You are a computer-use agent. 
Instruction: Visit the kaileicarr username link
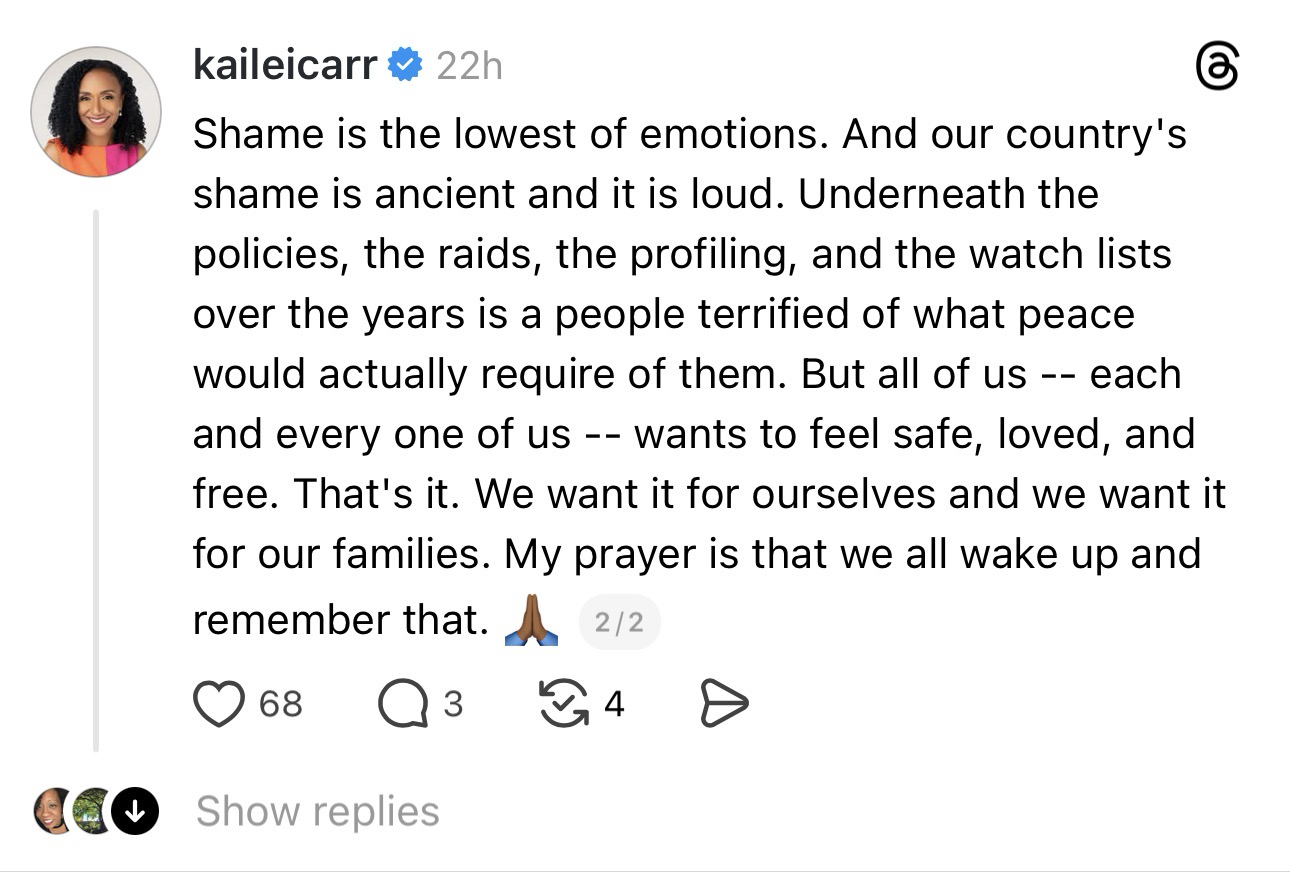tap(285, 66)
